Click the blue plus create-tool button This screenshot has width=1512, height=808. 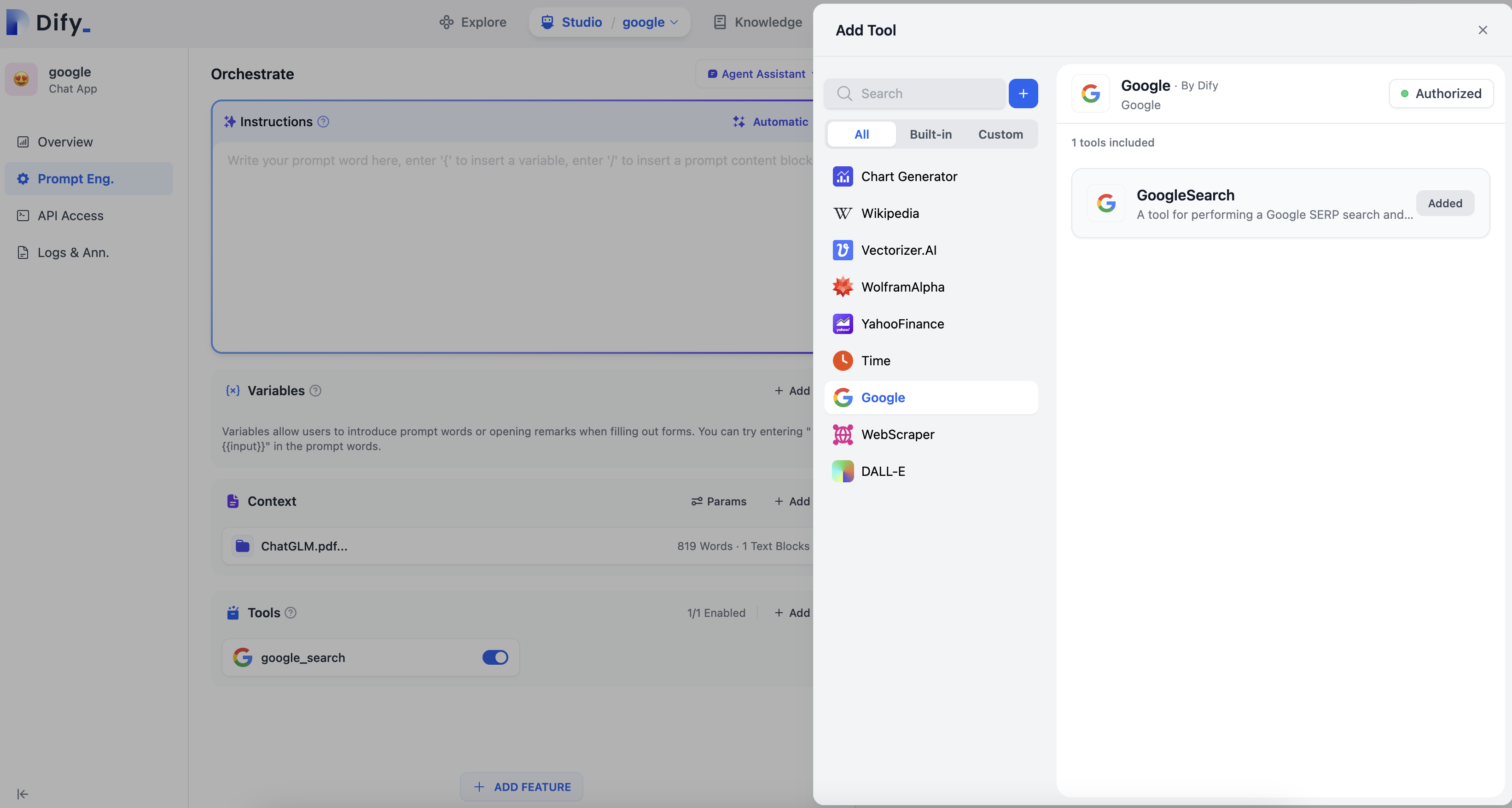click(x=1023, y=94)
